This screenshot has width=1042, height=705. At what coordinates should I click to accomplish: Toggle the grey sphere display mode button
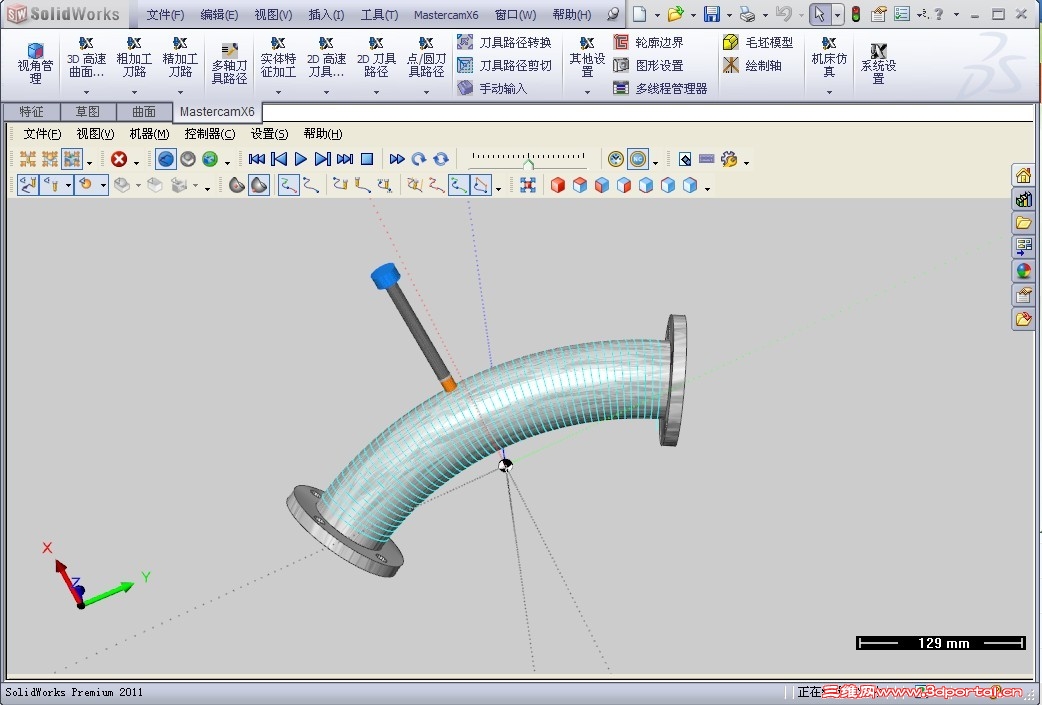click(x=188, y=159)
